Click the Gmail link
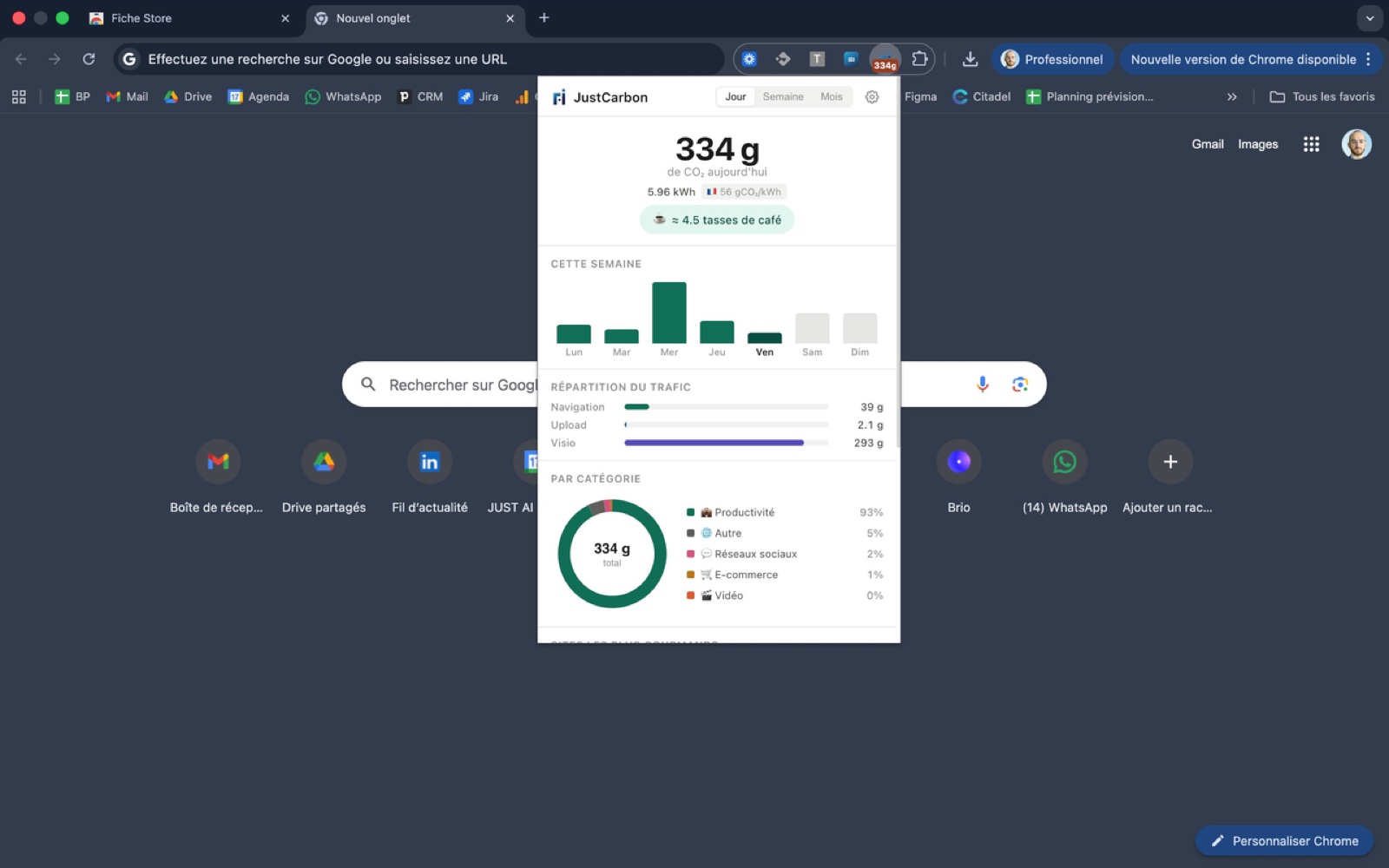The width and height of the screenshot is (1389, 868). click(1208, 144)
